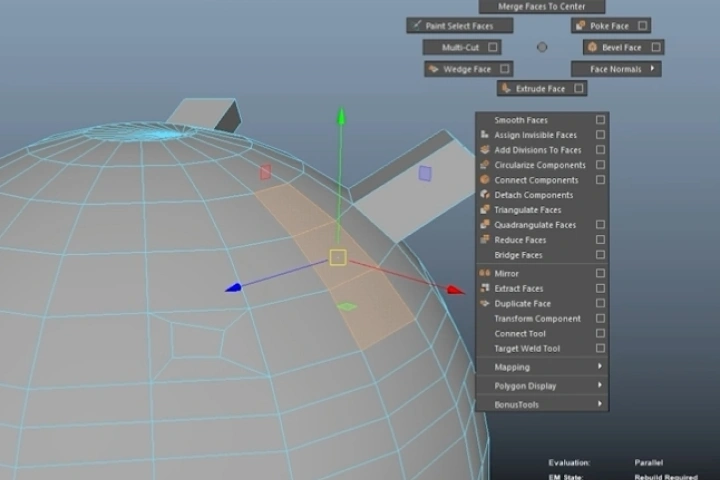Click the Mirror icon
Viewport: 720px width, 480px height.
tap(484, 273)
